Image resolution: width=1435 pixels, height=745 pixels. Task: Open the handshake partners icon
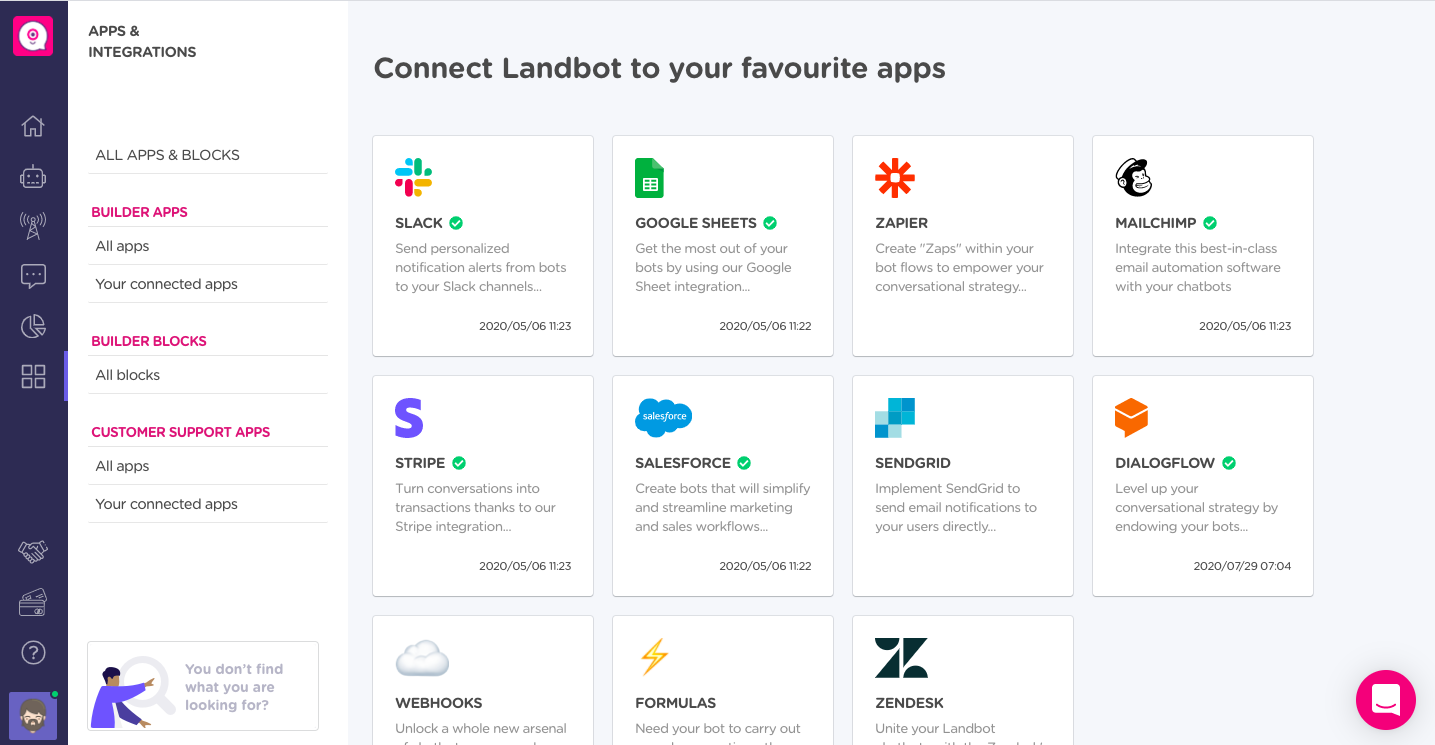[33, 551]
